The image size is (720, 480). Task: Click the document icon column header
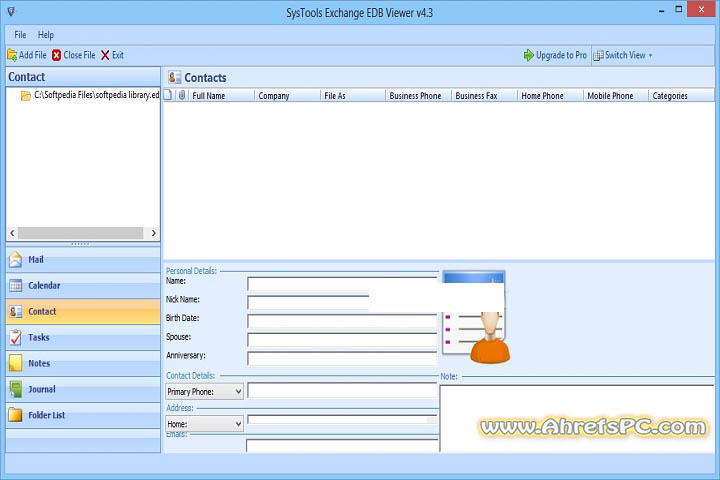click(168, 95)
